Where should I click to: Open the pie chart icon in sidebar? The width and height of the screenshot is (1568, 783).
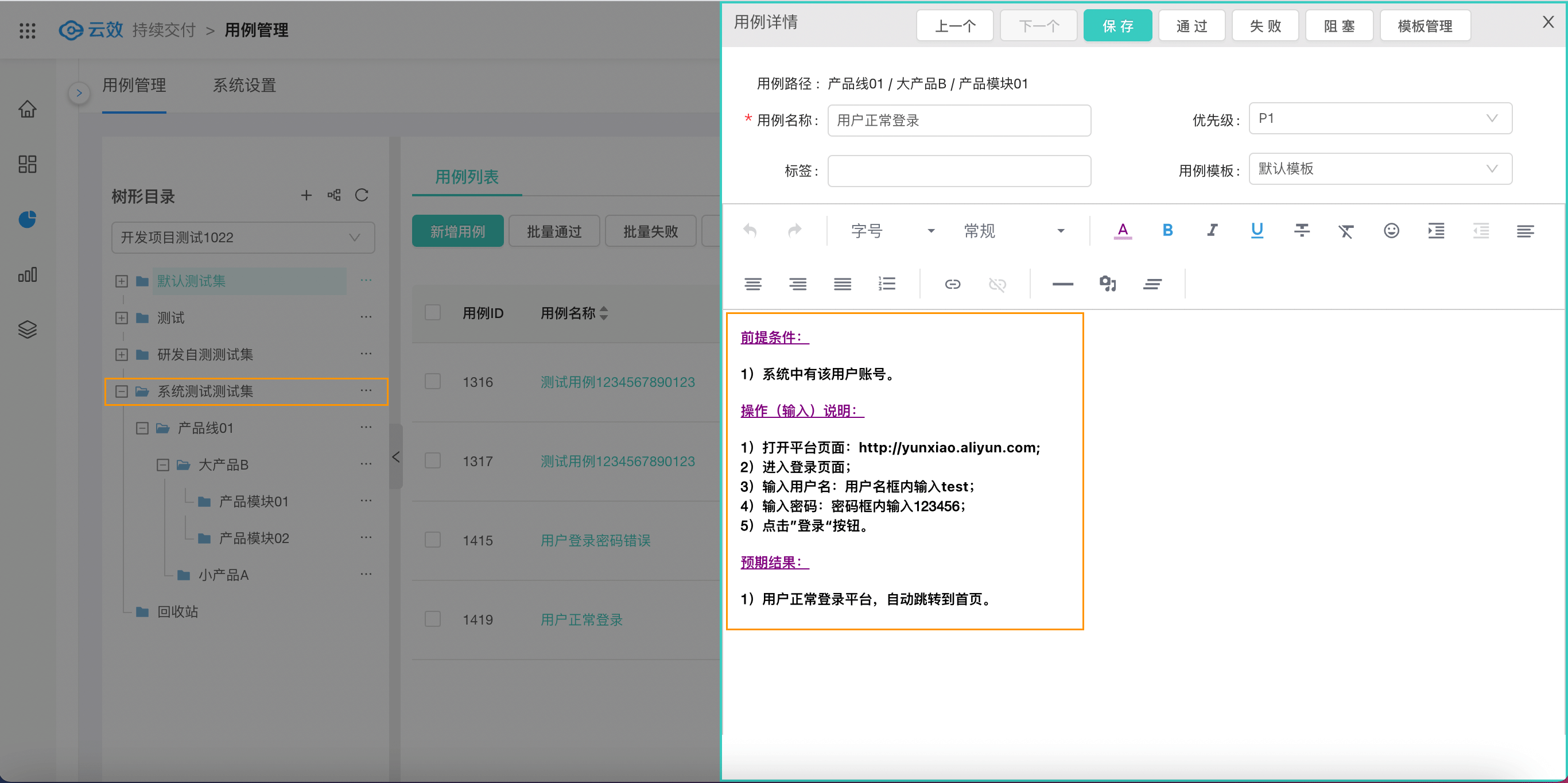pyautogui.click(x=28, y=219)
